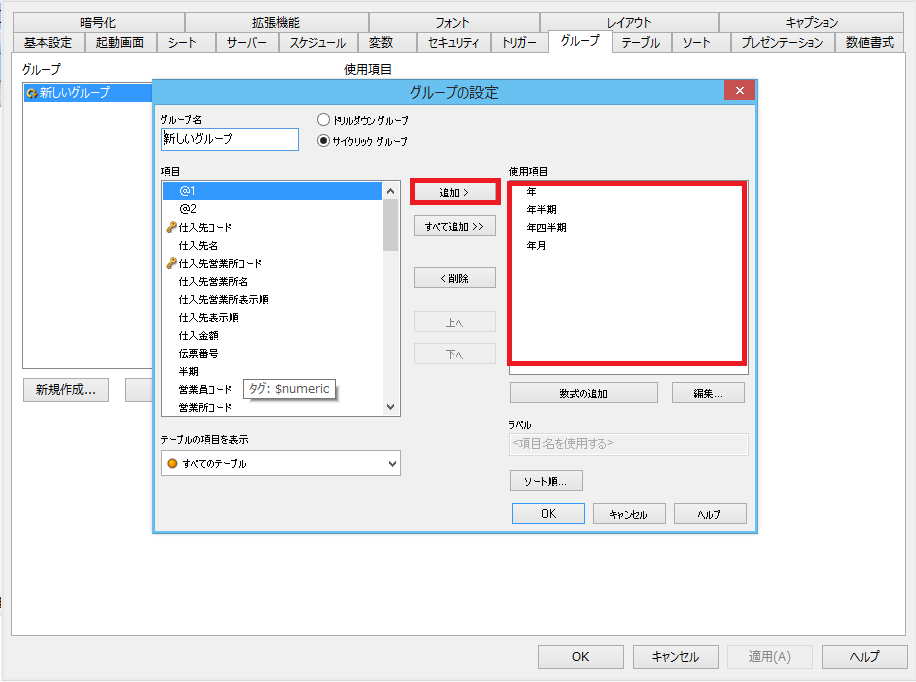916x682 pixels.
Task: Click into the グループ名 text field
Action: (230, 139)
